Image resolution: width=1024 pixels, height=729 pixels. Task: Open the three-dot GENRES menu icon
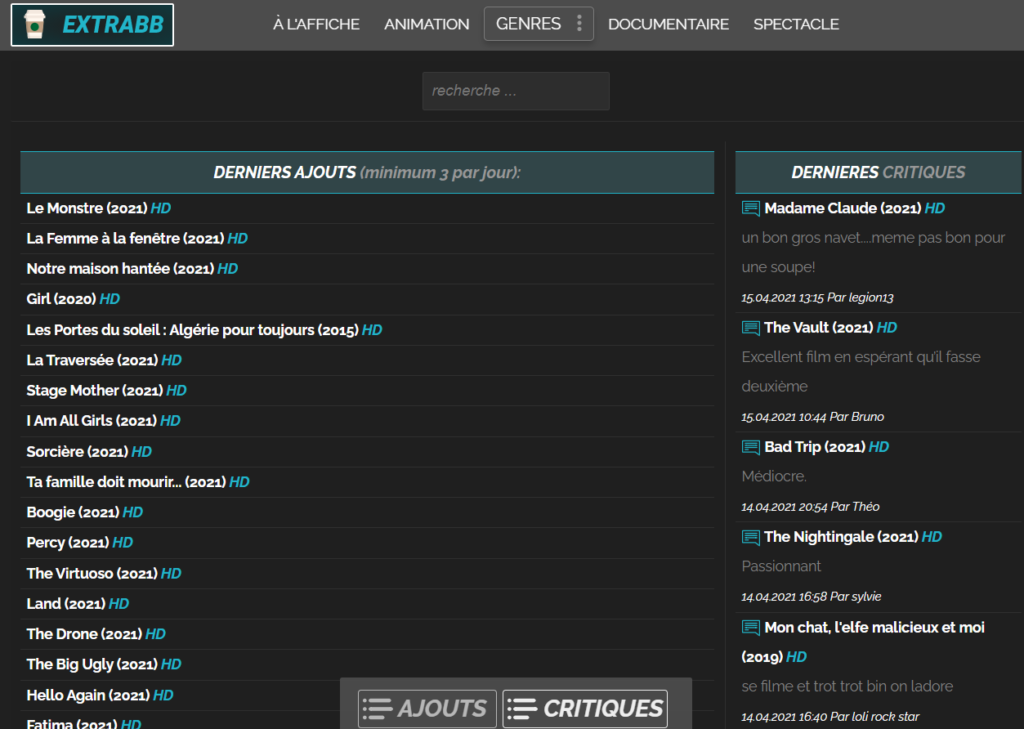[579, 24]
